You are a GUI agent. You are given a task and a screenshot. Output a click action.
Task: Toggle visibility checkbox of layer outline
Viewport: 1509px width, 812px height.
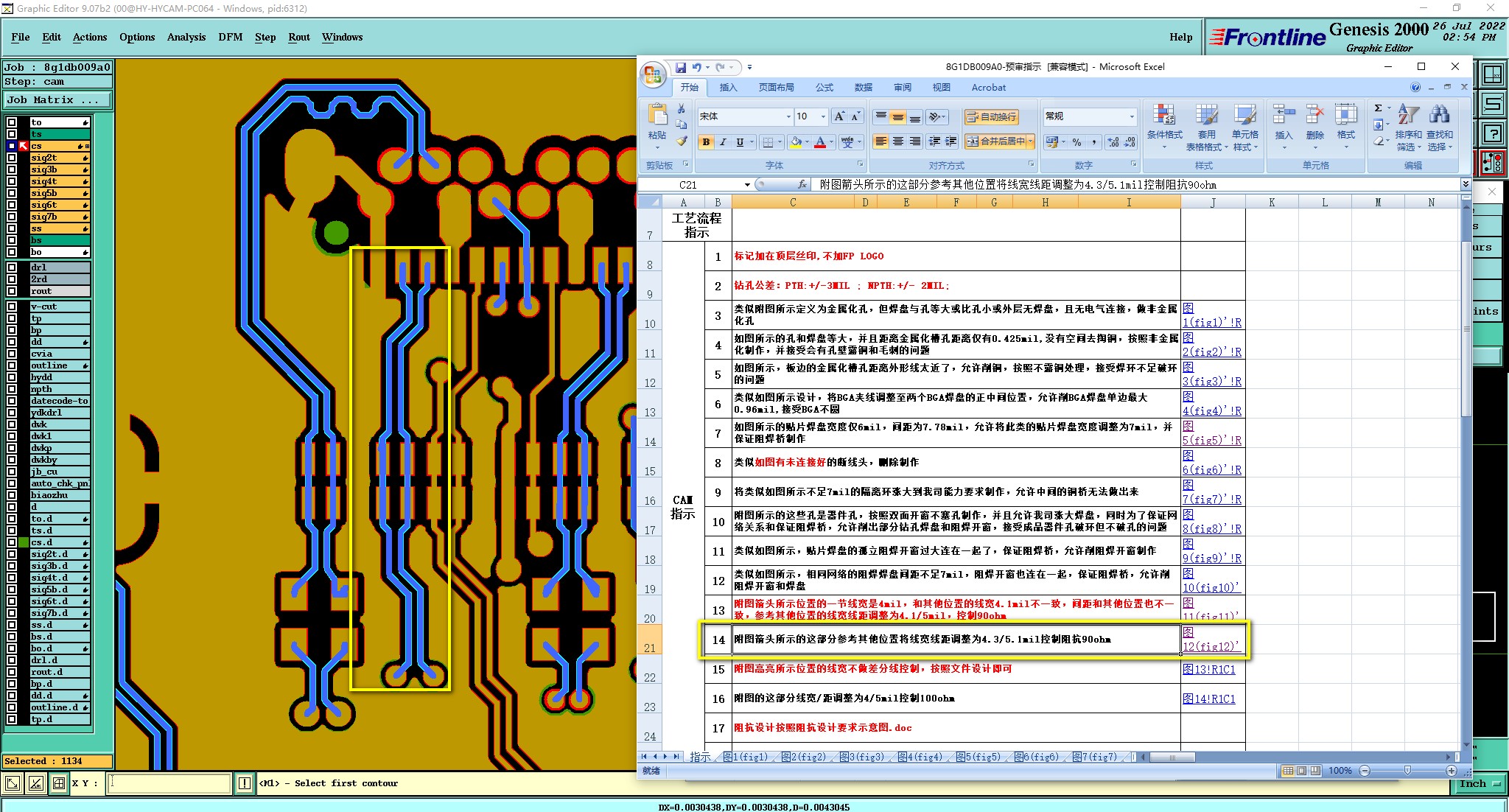tap(12, 365)
